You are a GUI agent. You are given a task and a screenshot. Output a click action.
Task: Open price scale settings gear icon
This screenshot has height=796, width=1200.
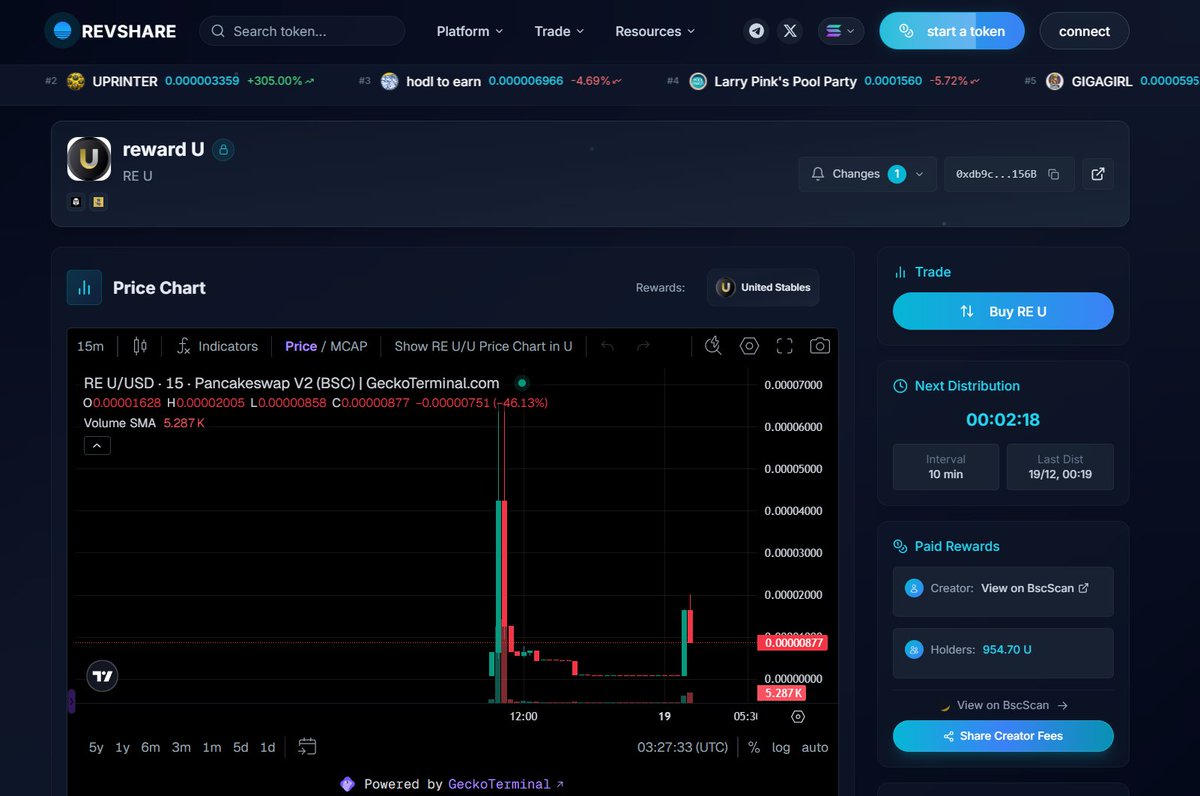point(797,716)
